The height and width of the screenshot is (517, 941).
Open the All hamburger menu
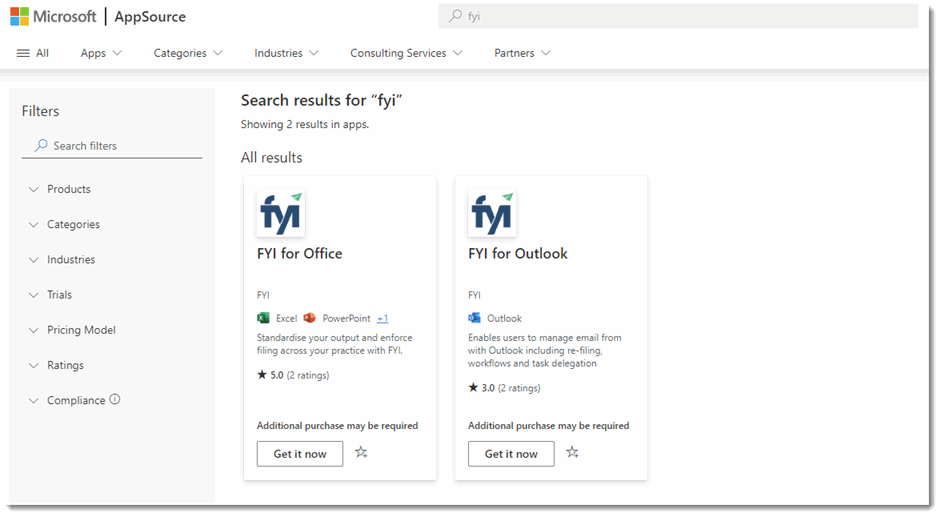click(x=32, y=53)
